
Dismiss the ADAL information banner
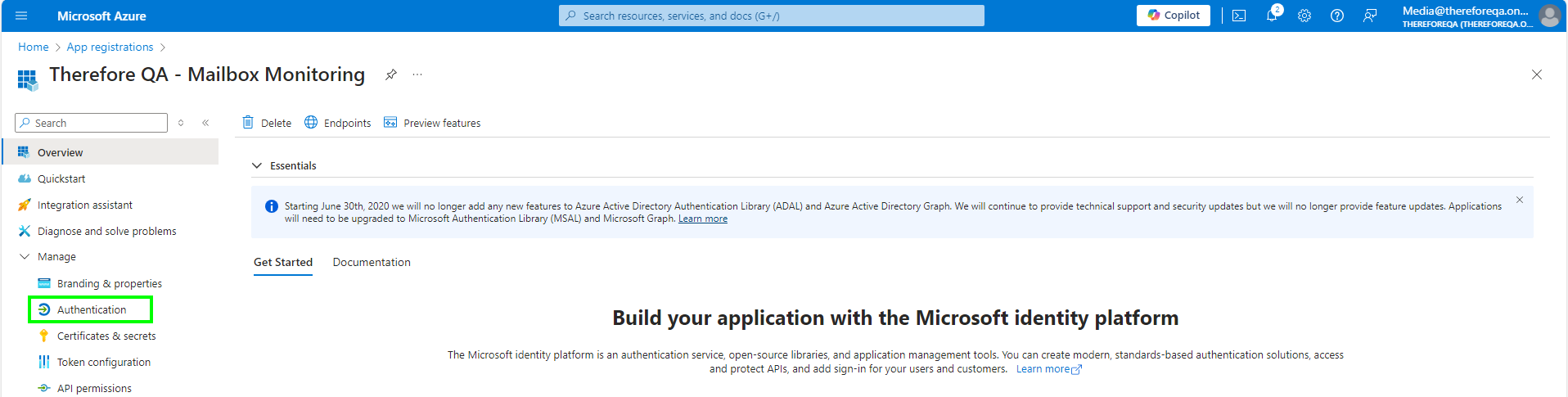[1520, 200]
